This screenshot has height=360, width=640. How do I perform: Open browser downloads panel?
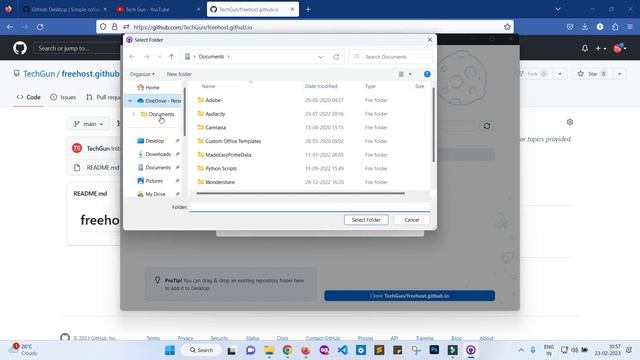tap(584, 27)
